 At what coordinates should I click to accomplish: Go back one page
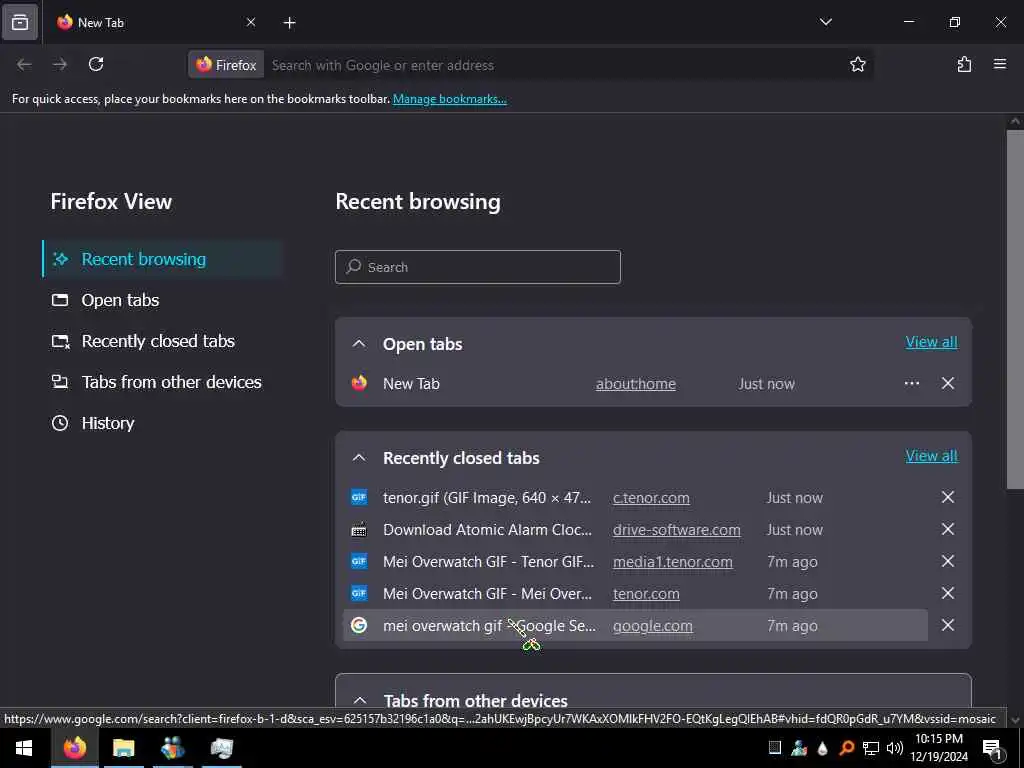(x=24, y=64)
